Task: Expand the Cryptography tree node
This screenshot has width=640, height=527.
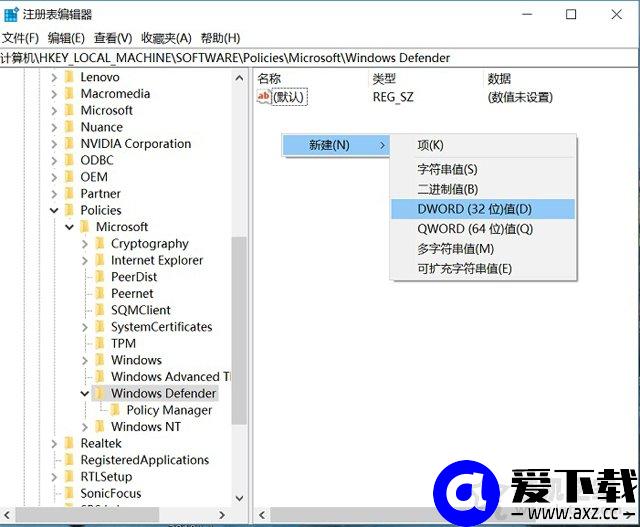Action: click(84, 244)
